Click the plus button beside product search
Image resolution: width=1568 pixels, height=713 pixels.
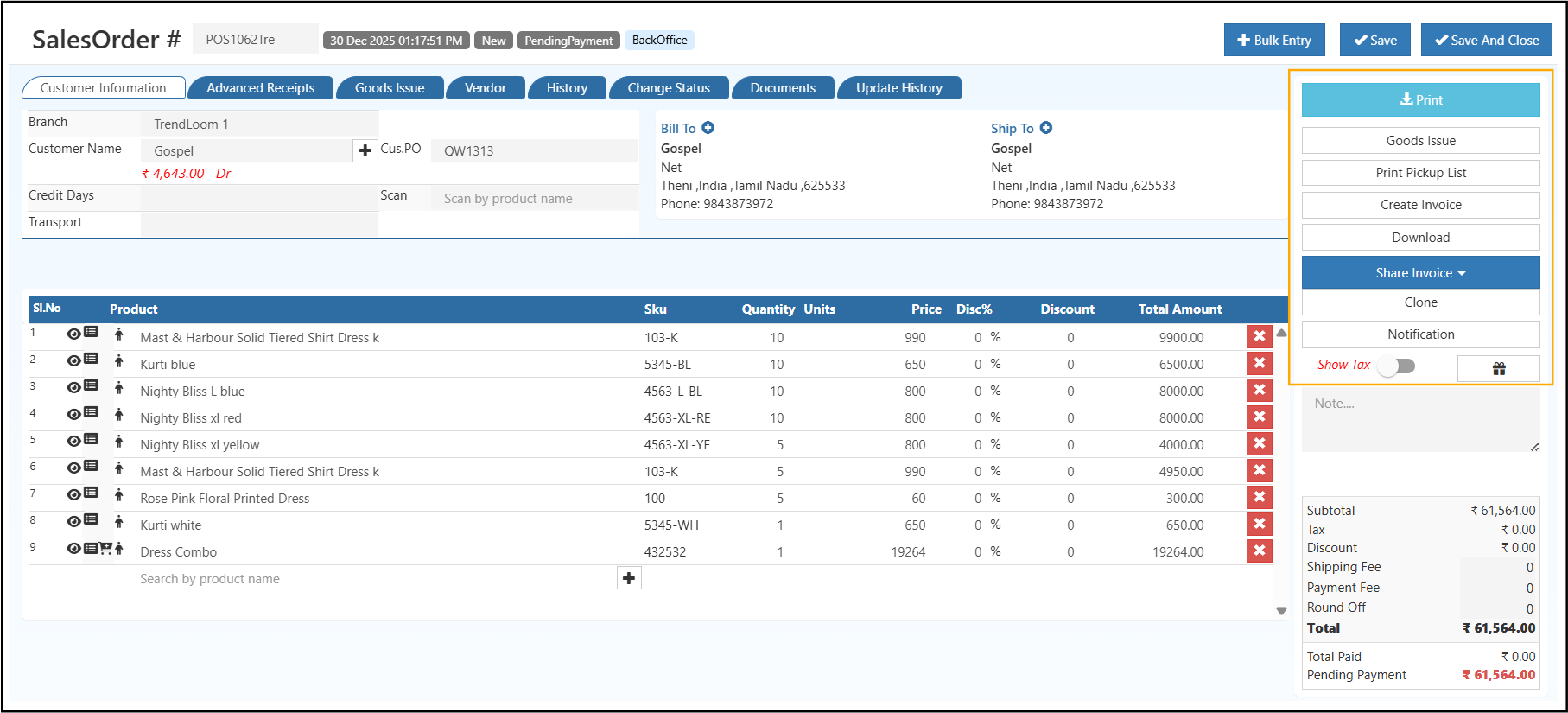point(629,578)
